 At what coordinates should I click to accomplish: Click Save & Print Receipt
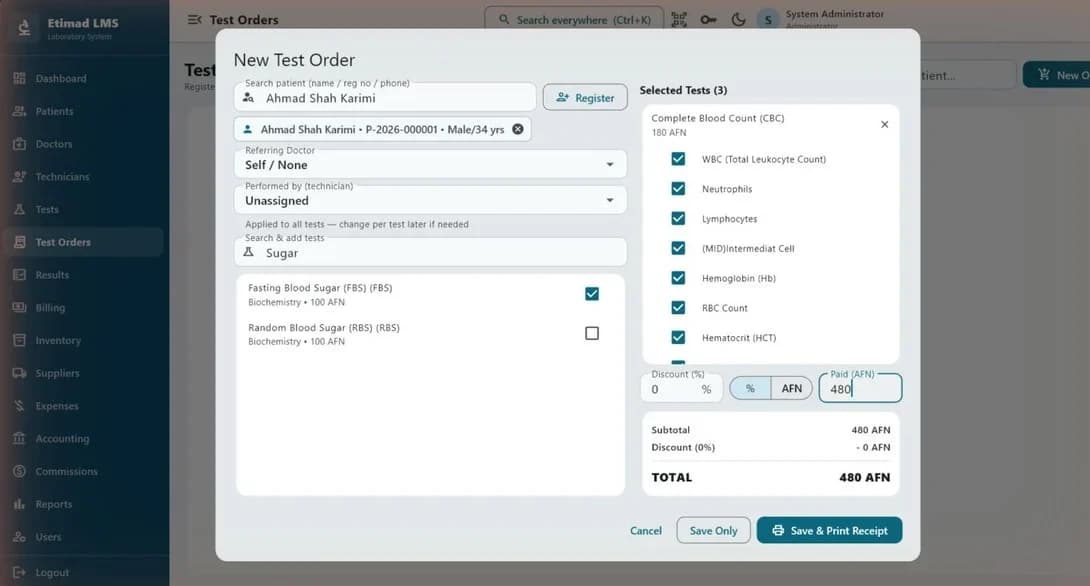tap(829, 530)
